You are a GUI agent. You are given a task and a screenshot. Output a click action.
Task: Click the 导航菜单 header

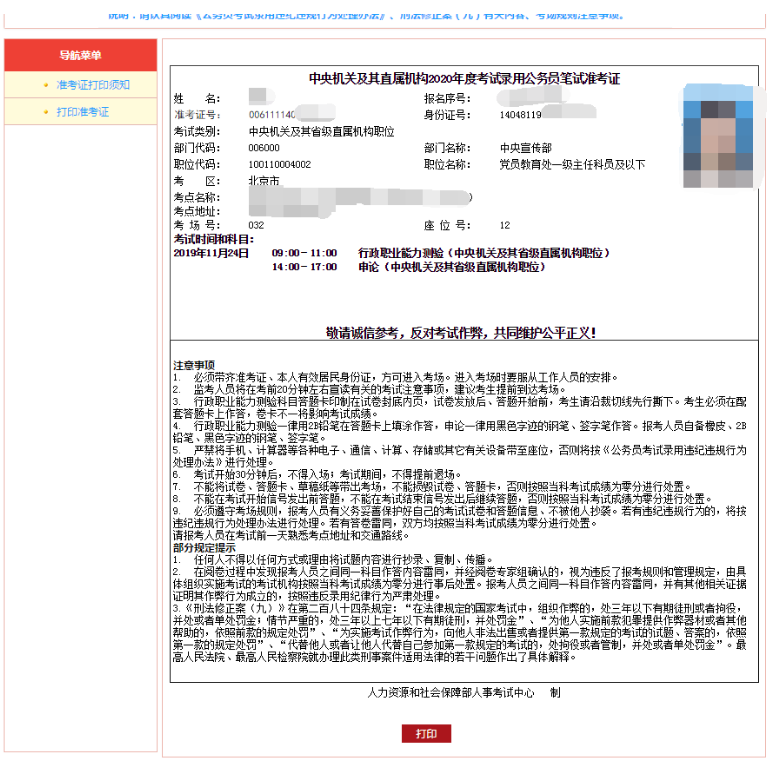tap(80, 55)
